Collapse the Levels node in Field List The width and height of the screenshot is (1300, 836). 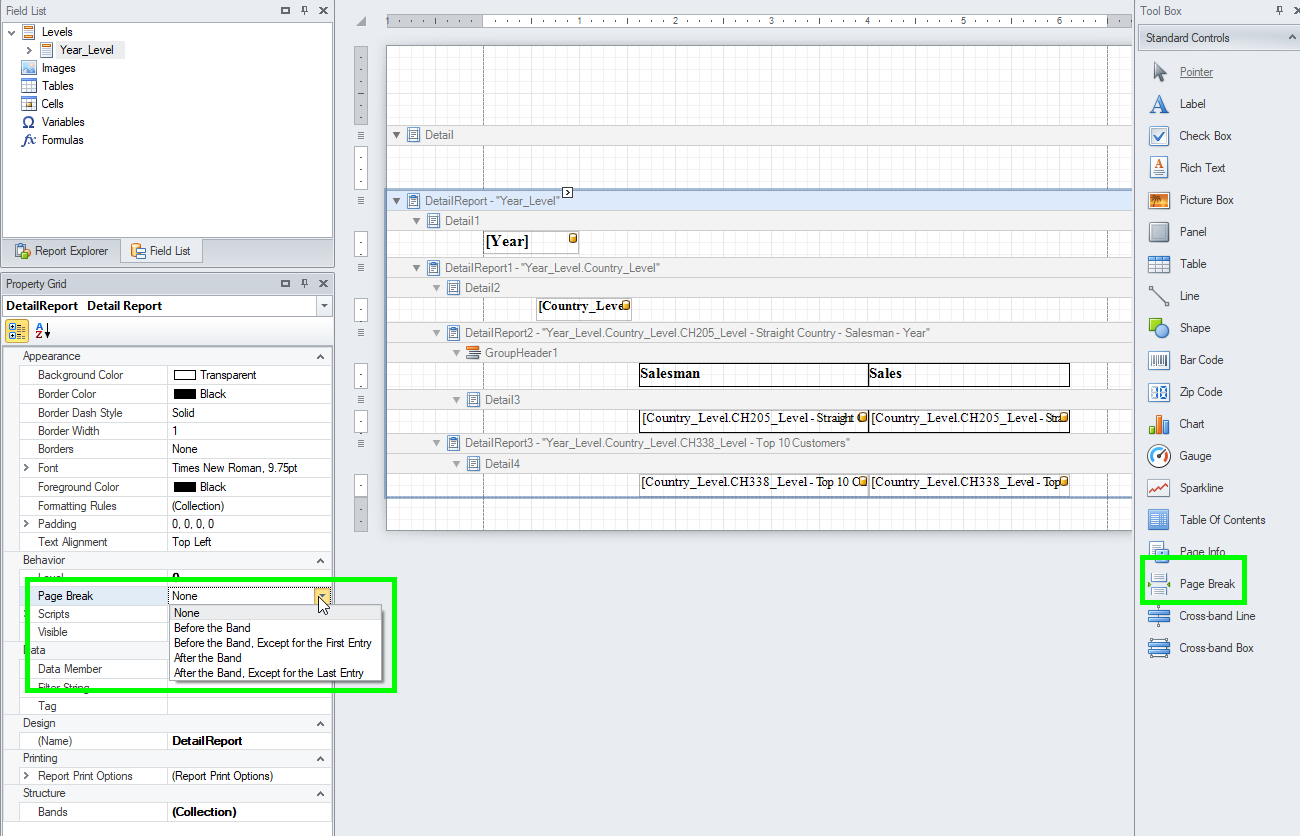[x=12, y=31]
